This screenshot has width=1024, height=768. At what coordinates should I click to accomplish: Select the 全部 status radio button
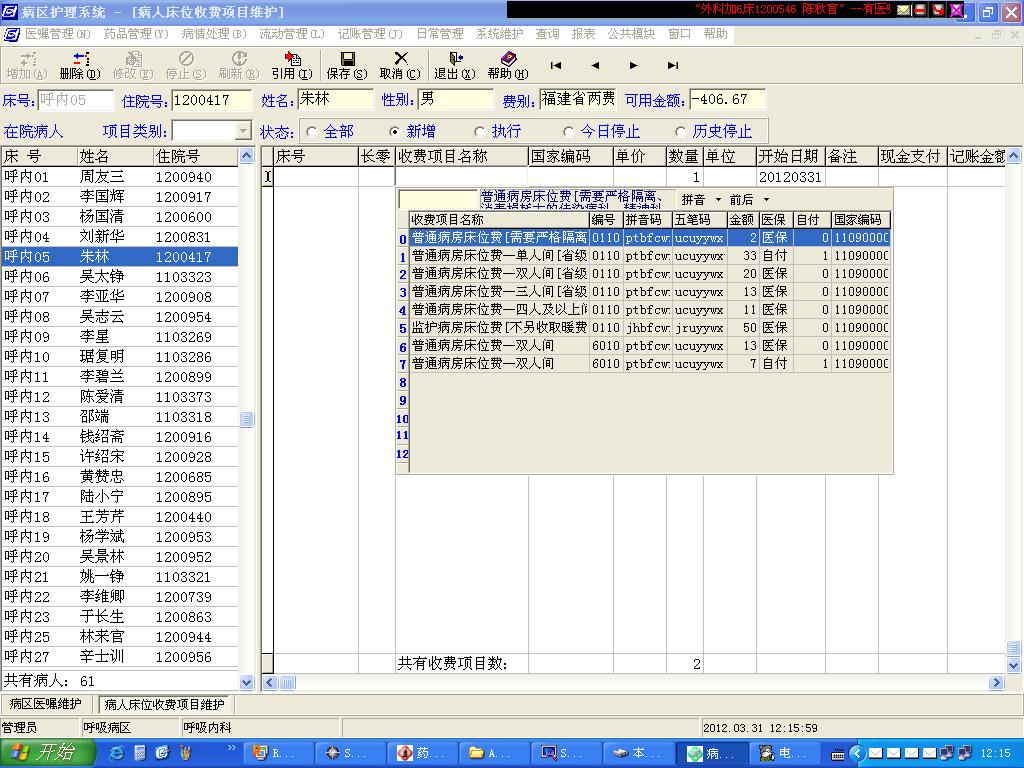click(312, 132)
